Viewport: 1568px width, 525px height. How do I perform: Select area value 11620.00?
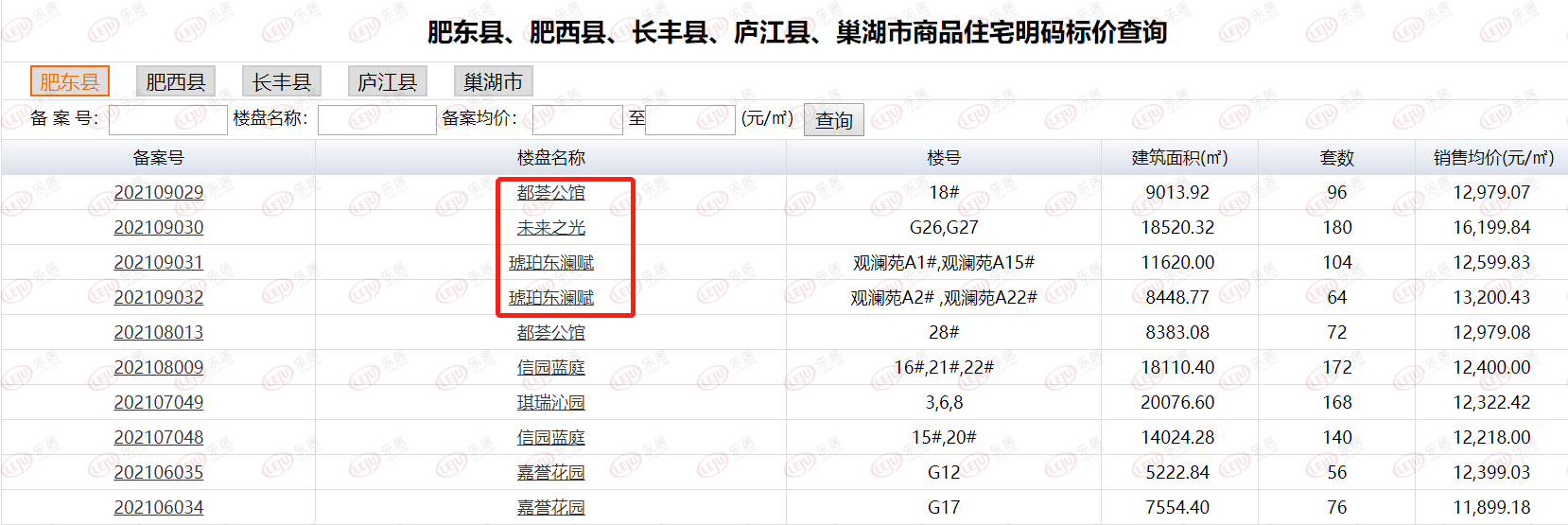(1177, 262)
